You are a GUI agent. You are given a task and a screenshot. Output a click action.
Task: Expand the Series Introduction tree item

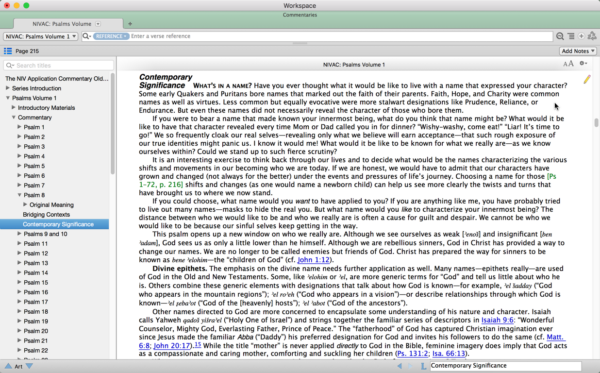point(7,88)
